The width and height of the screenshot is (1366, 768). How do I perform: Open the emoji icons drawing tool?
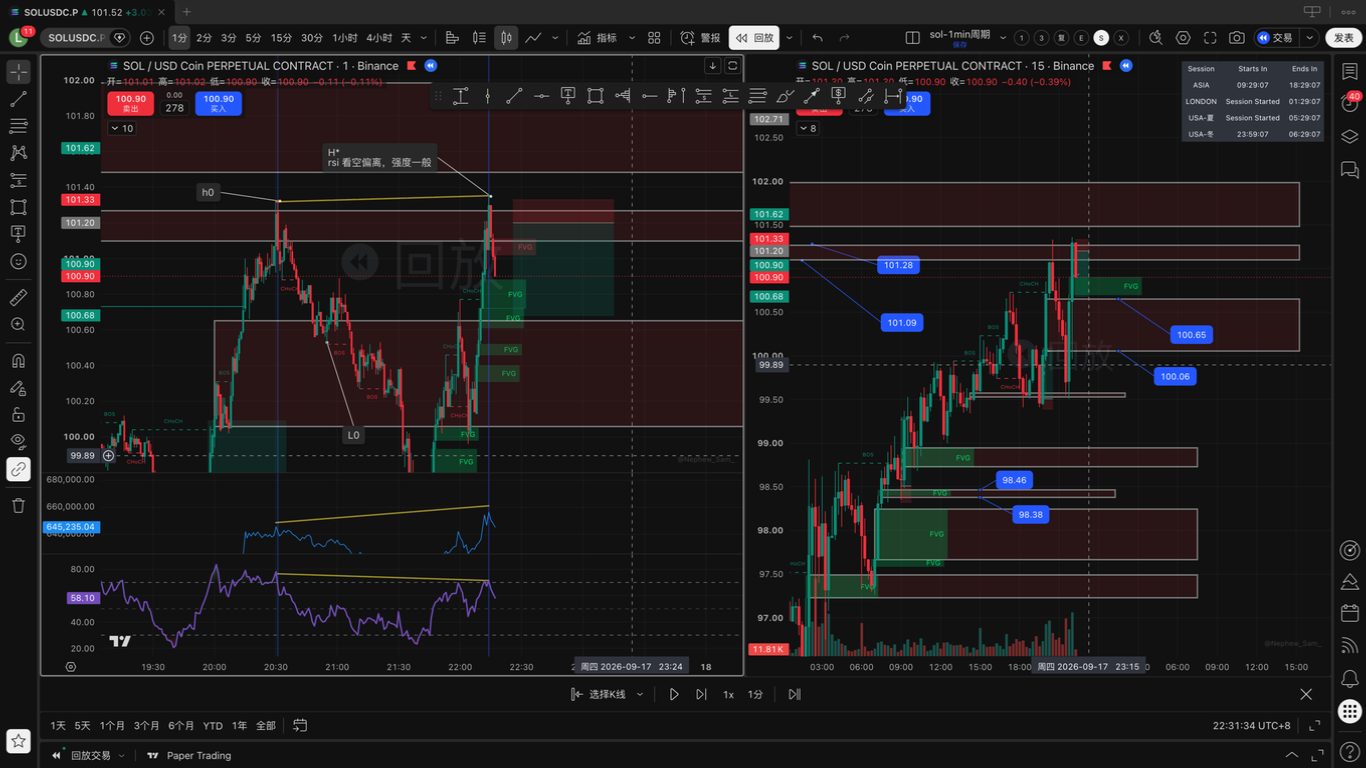18,261
